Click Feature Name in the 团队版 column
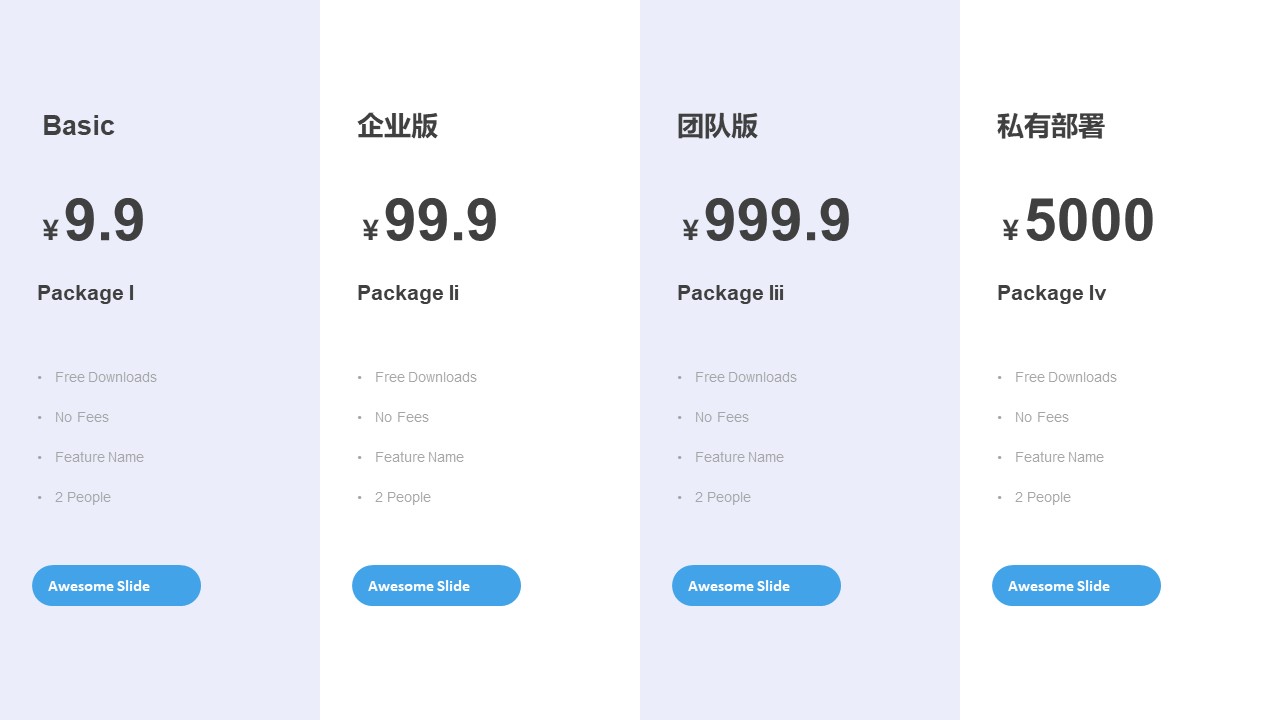This screenshot has height=720, width=1280. (x=739, y=457)
